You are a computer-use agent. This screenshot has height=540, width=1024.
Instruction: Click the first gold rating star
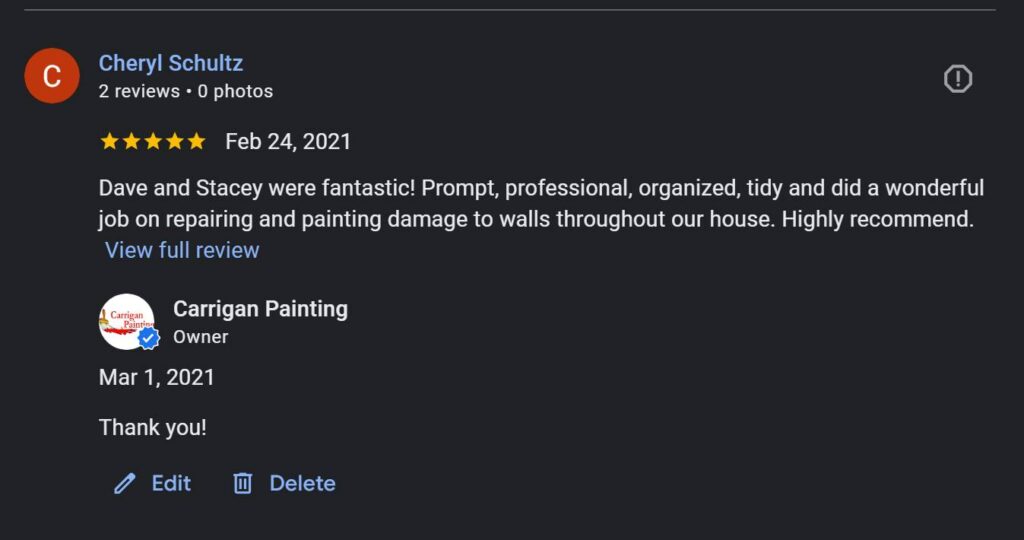pos(109,142)
